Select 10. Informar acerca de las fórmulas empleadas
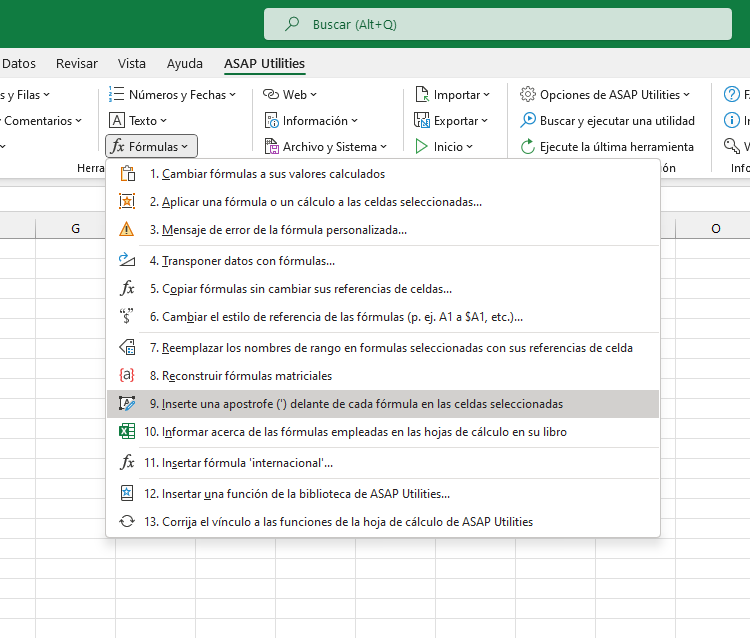Viewport: 750px width, 638px height. tap(383, 431)
